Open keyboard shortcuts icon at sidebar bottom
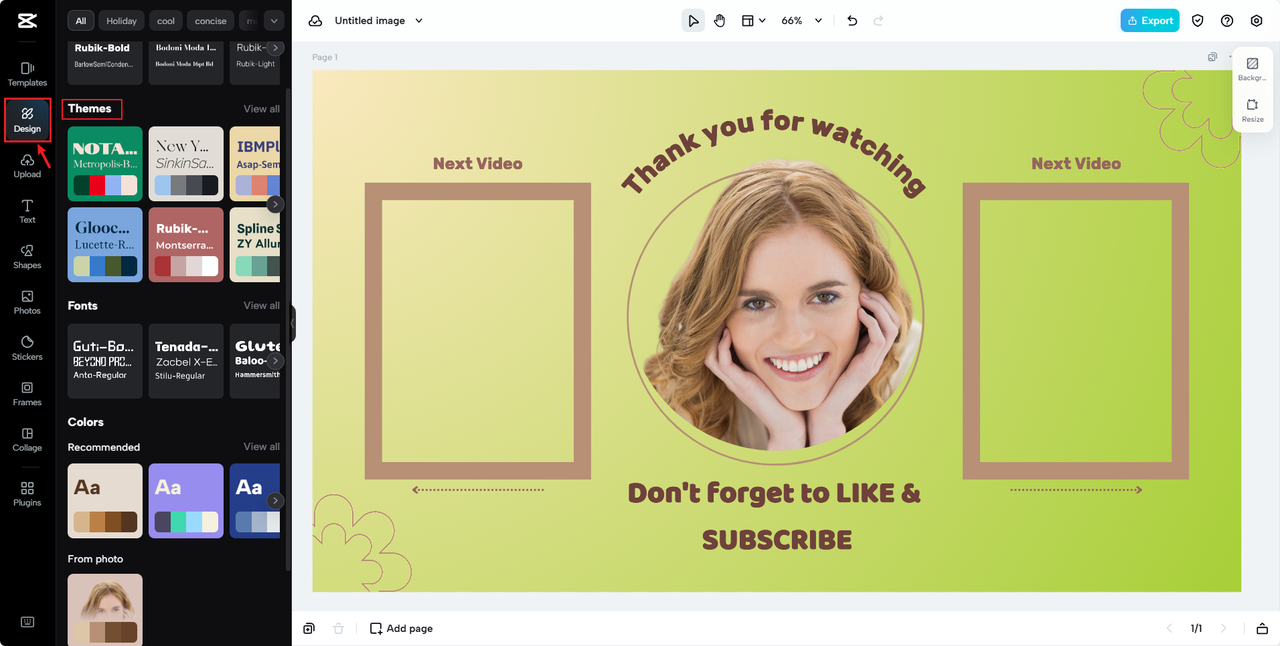1280x646 pixels. click(27, 622)
